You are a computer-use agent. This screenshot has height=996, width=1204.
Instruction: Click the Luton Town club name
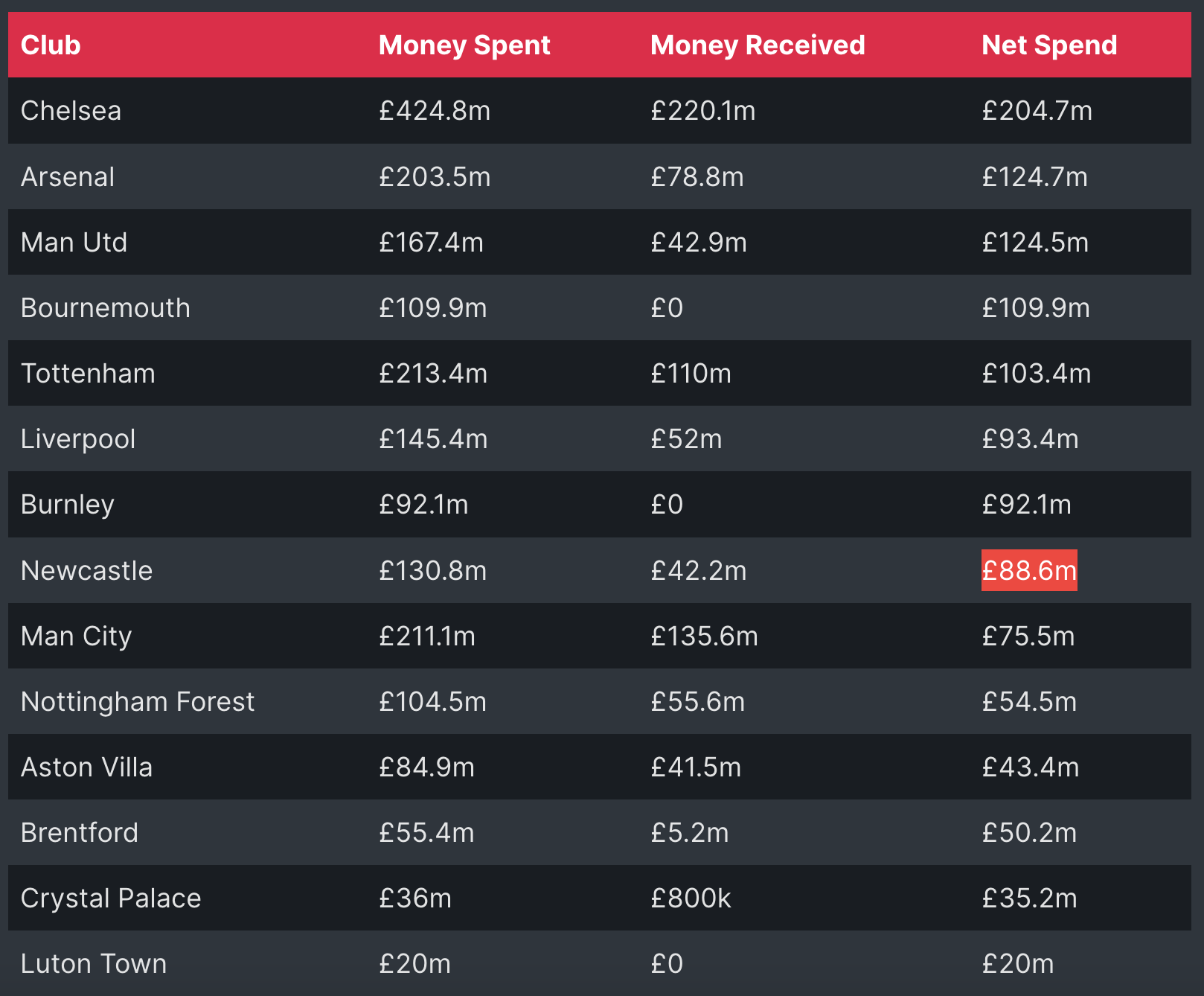click(94, 964)
